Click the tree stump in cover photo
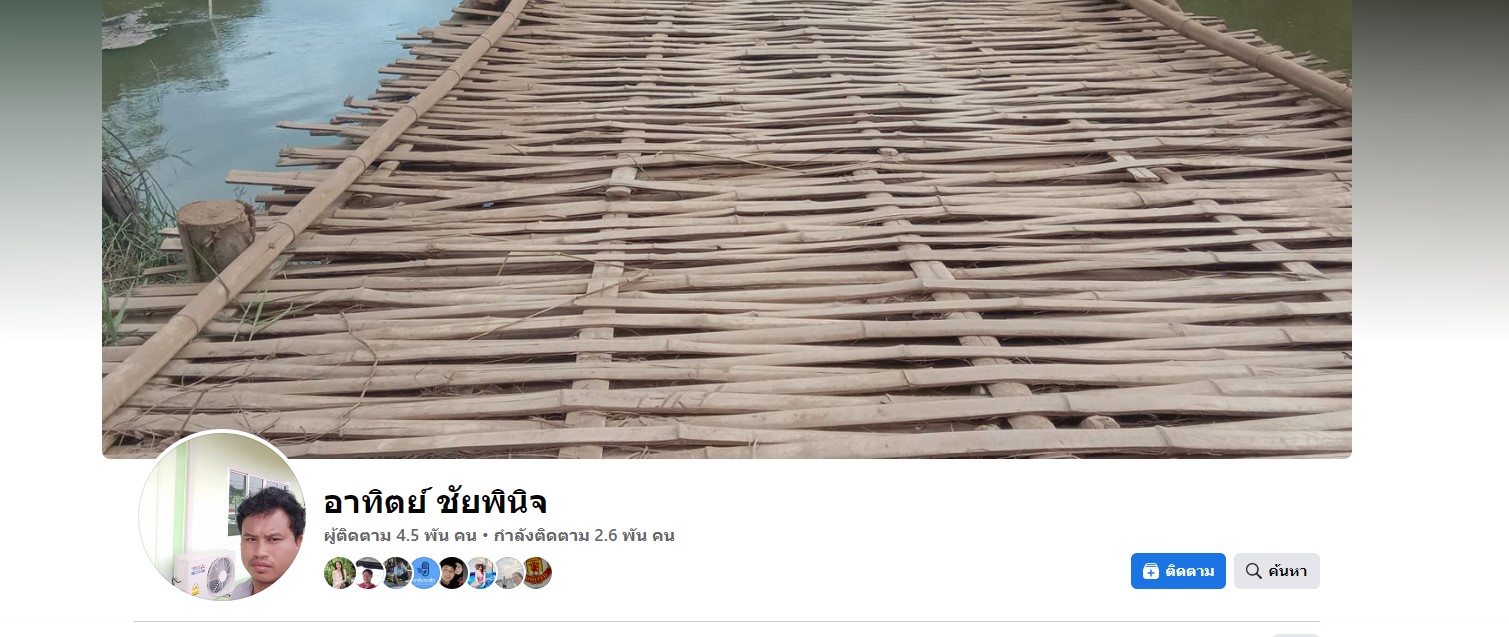This screenshot has height=637, width=1509. point(215,240)
